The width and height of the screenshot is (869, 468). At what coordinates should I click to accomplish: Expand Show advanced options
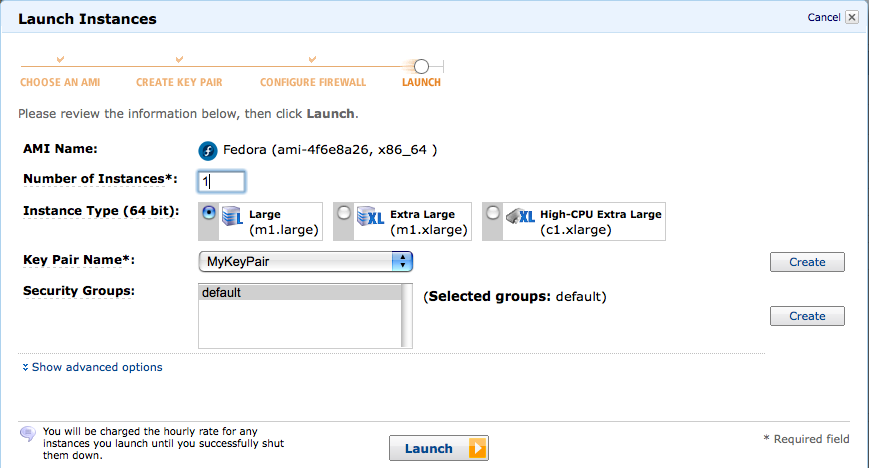(97, 367)
